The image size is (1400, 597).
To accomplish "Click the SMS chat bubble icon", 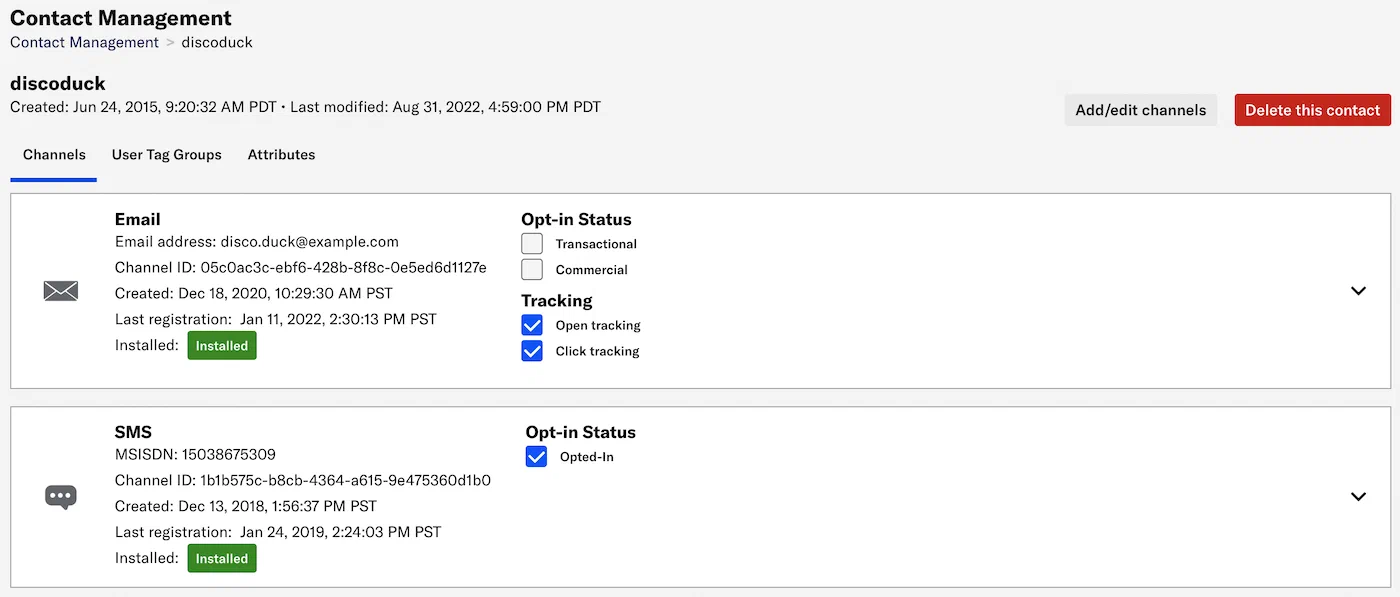I will coord(61,496).
